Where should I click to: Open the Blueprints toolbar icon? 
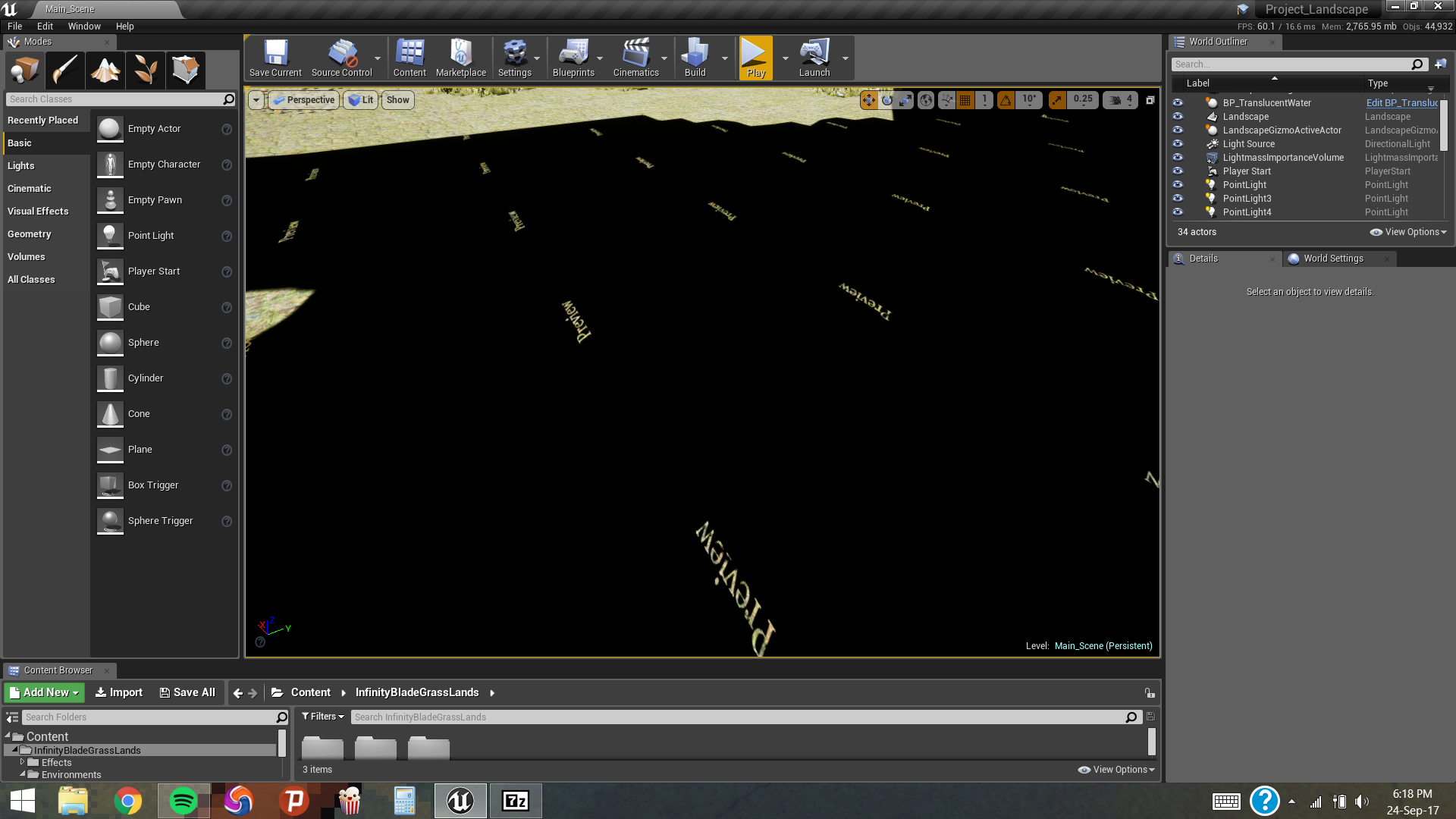click(573, 58)
